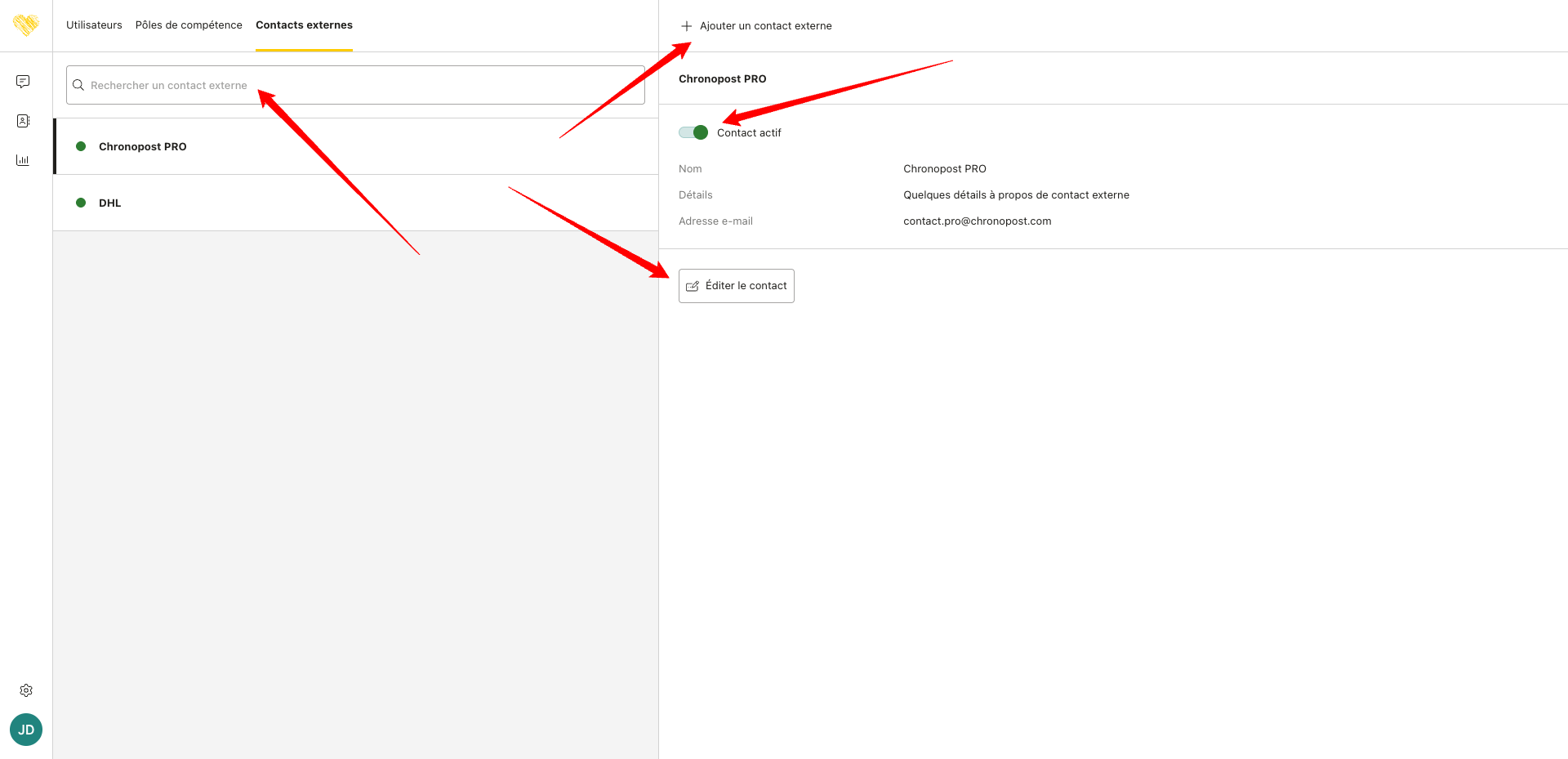This screenshot has height=759, width=1568.
Task: Open settings via the gear icon
Action: (x=26, y=690)
